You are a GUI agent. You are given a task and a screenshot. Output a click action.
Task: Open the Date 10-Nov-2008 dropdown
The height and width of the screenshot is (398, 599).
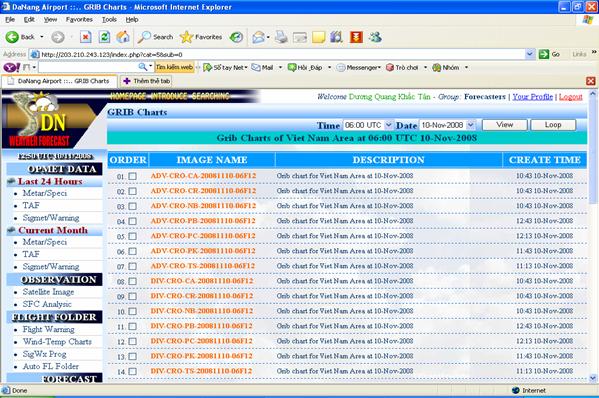471,125
